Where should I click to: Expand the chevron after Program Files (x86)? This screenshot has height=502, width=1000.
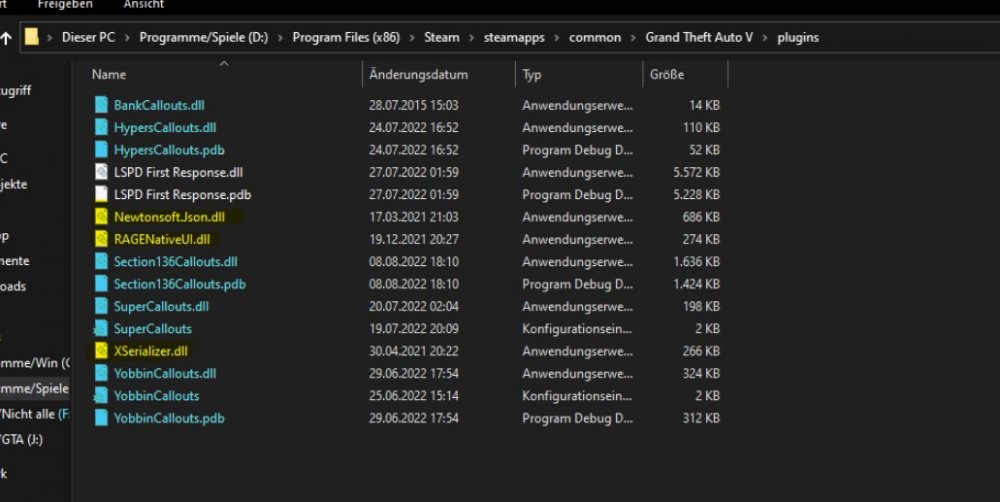click(412, 38)
